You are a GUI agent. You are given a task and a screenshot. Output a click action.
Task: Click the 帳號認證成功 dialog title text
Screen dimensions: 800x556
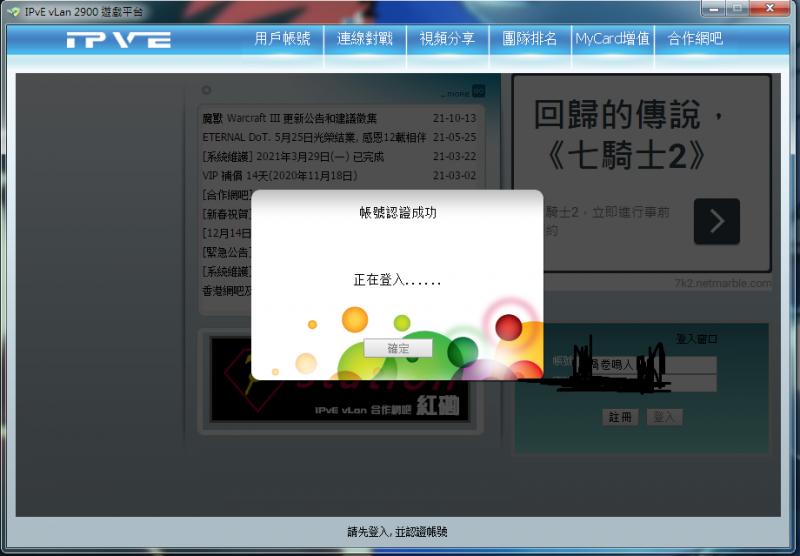point(398,213)
